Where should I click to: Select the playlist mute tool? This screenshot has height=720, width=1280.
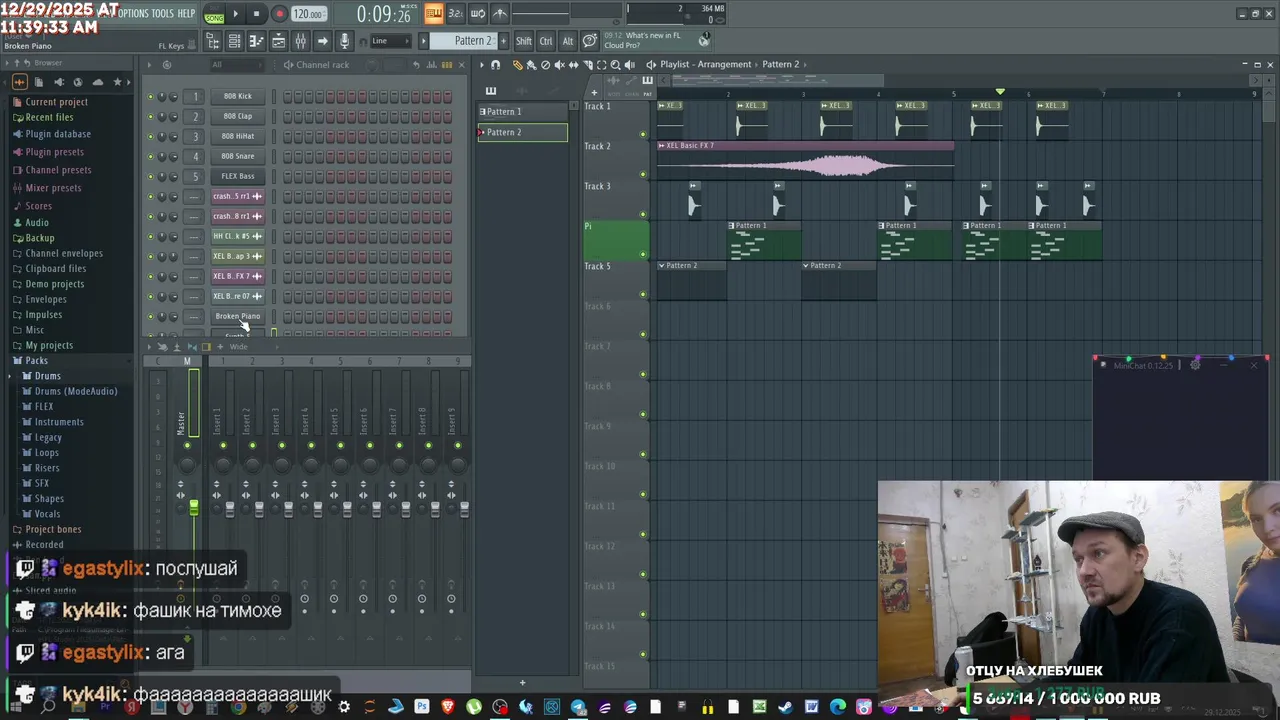pyautogui.click(x=559, y=65)
